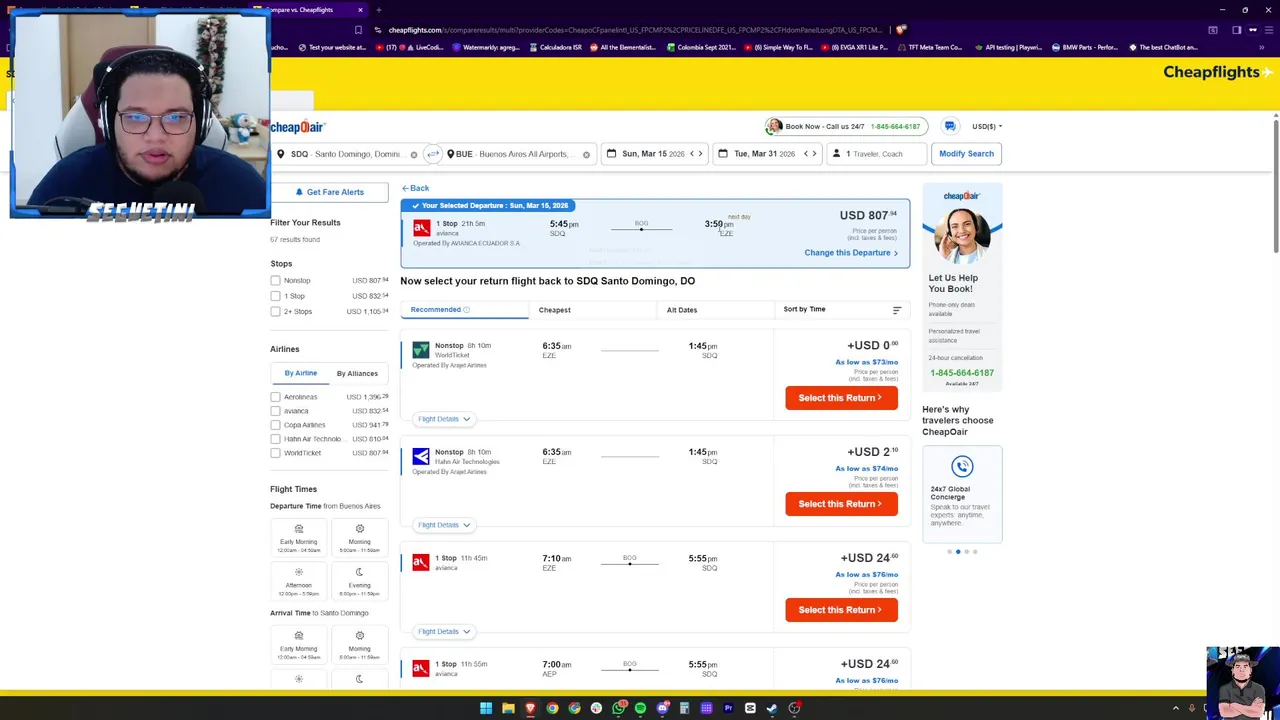Click the browser bookmark icon in address bar

pyautogui.click(x=358, y=30)
